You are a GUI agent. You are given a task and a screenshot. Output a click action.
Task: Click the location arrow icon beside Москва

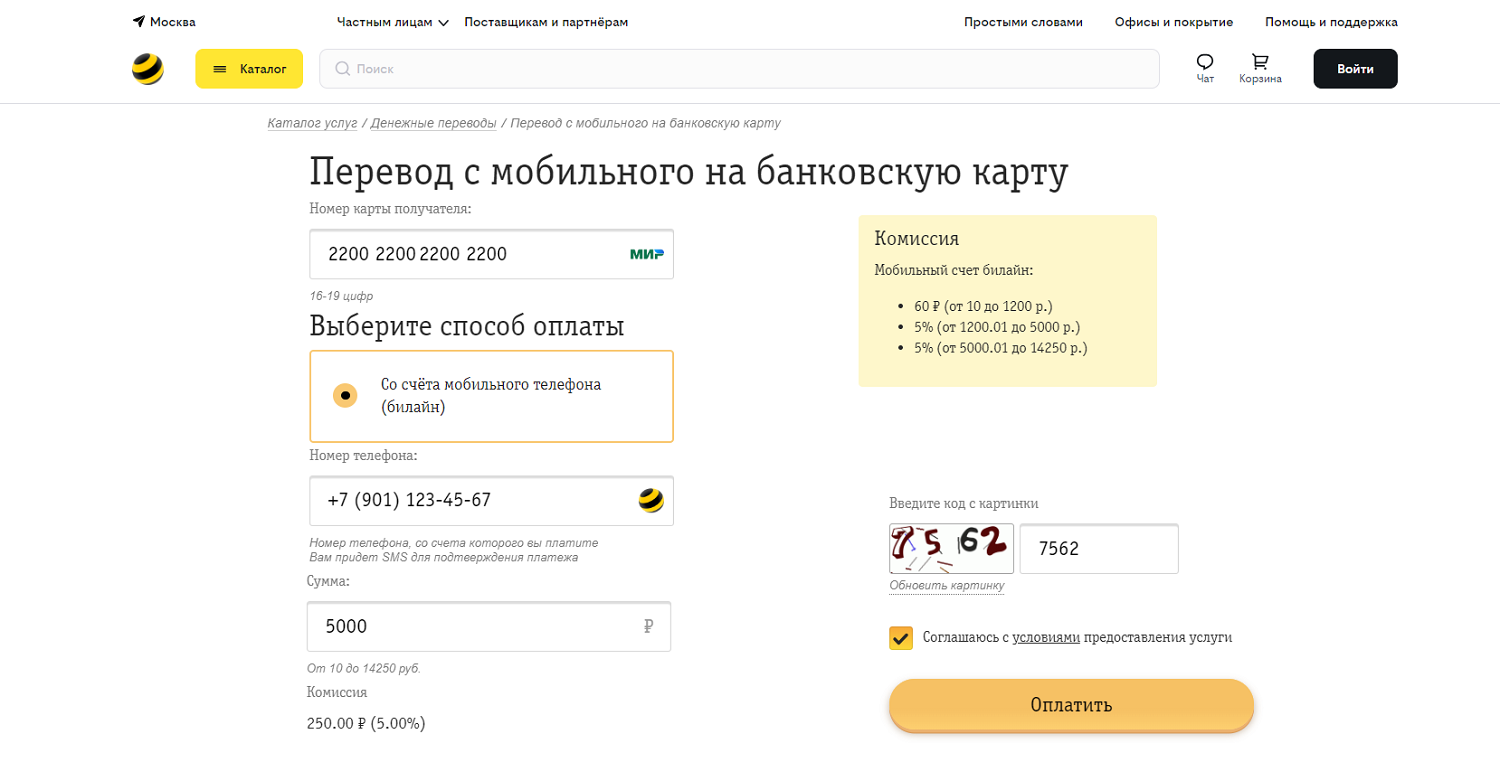[x=138, y=21]
